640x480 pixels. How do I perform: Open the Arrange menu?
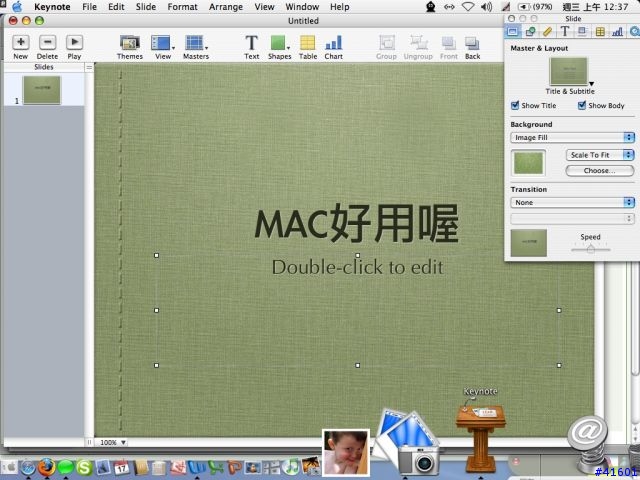(226, 7)
